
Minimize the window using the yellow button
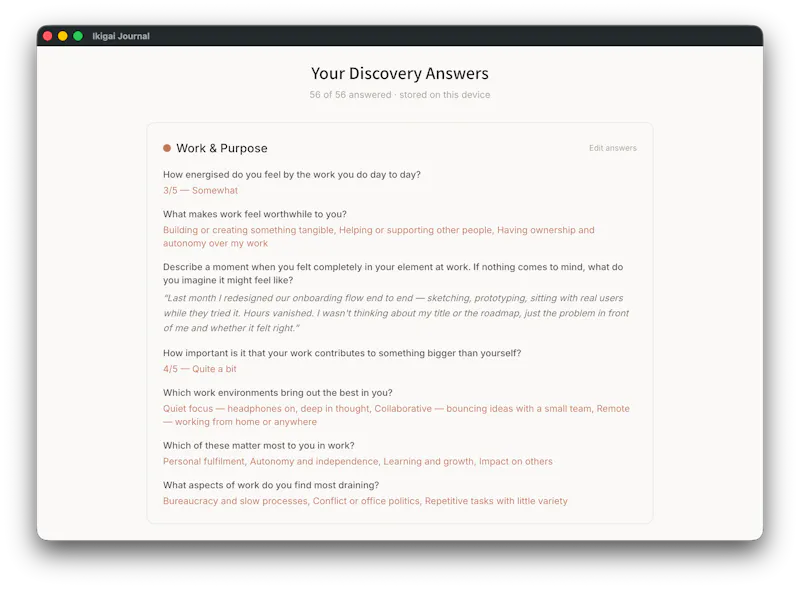pyautogui.click(x=63, y=36)
